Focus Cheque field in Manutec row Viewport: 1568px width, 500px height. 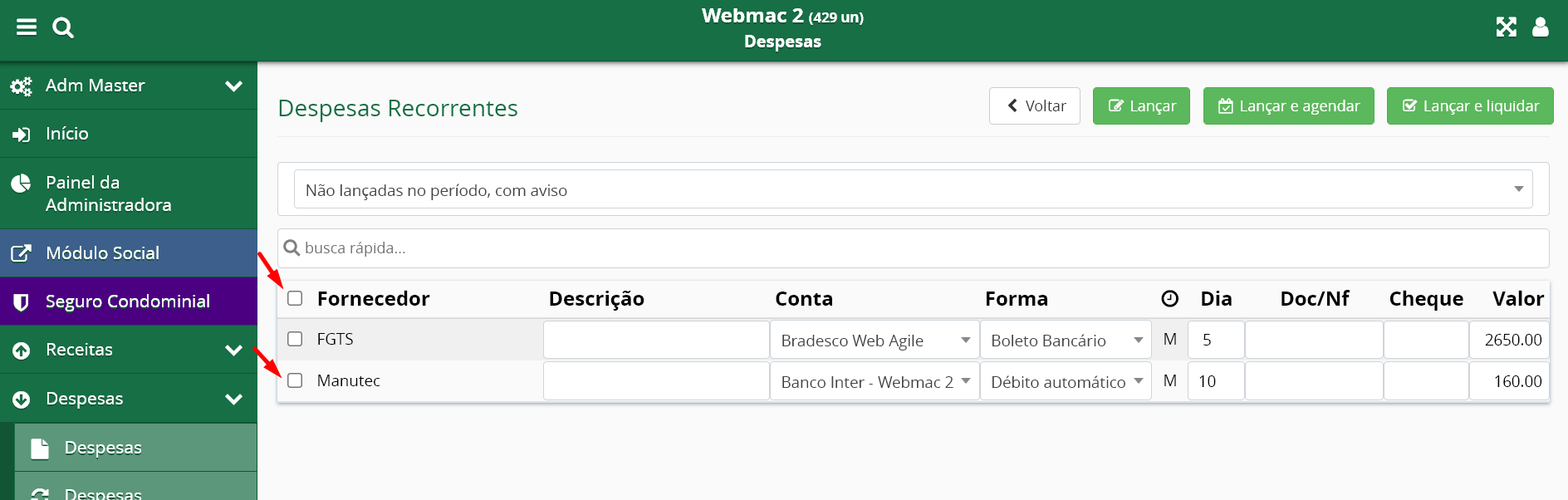1426,381
